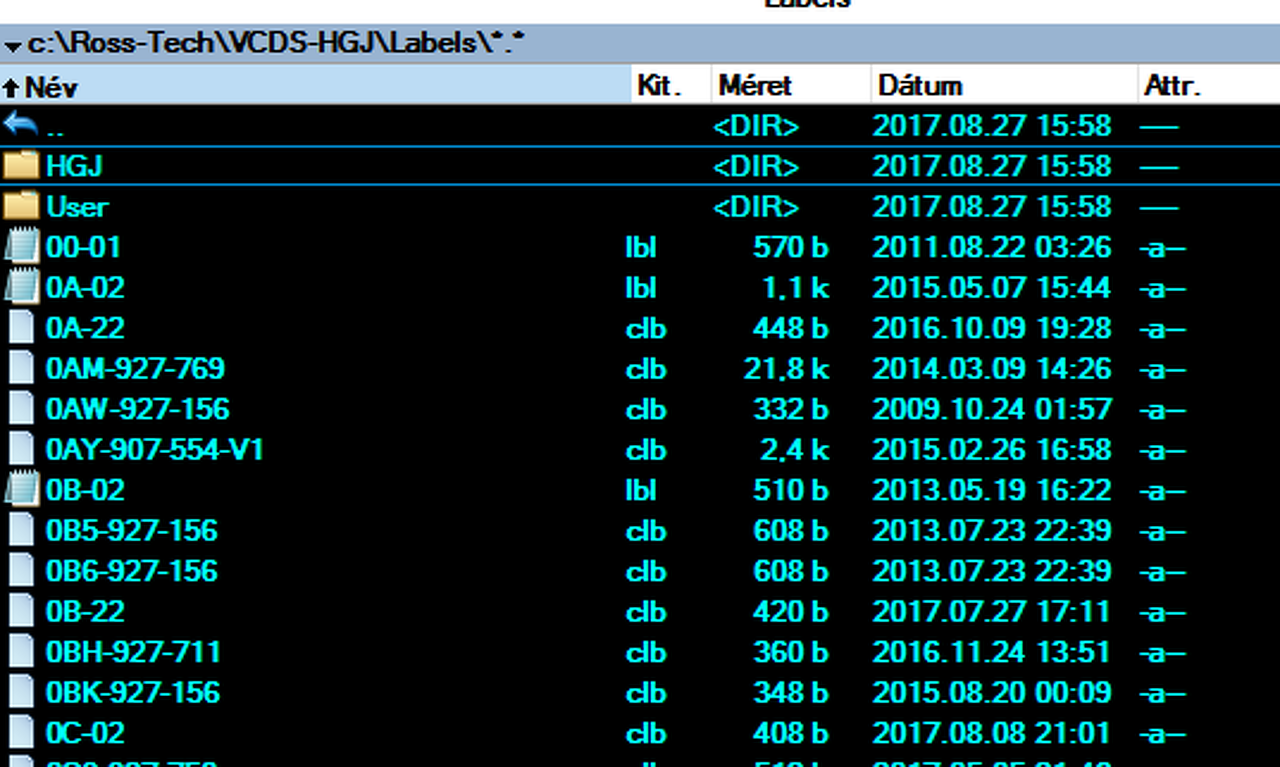
Task: Click the size value 570 b
Action: (x=790, y=247)
